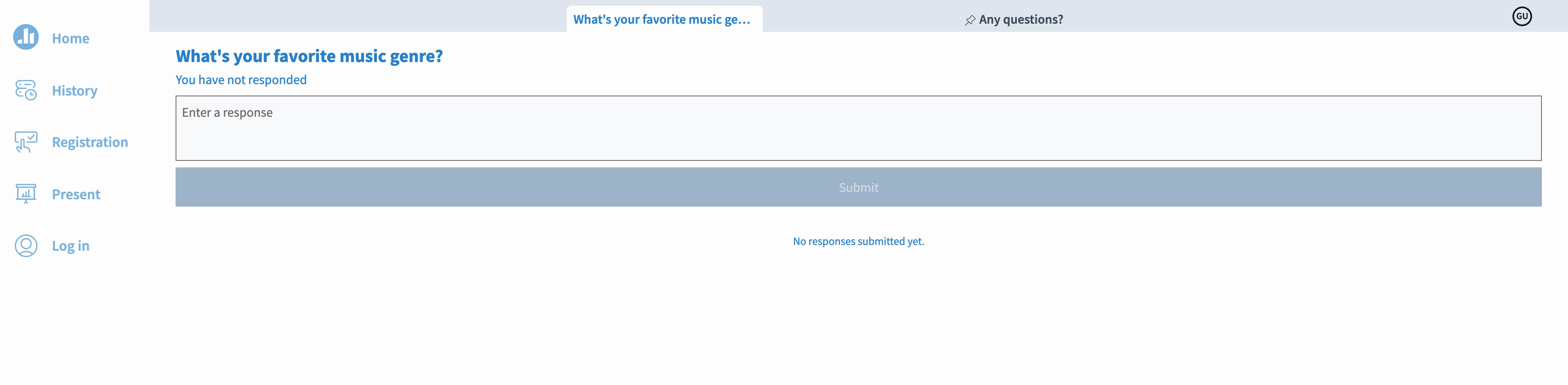Go to the Home link text
Viewport: 1568px width, 385px height.
pyautogui.click(x=71, y=38)
